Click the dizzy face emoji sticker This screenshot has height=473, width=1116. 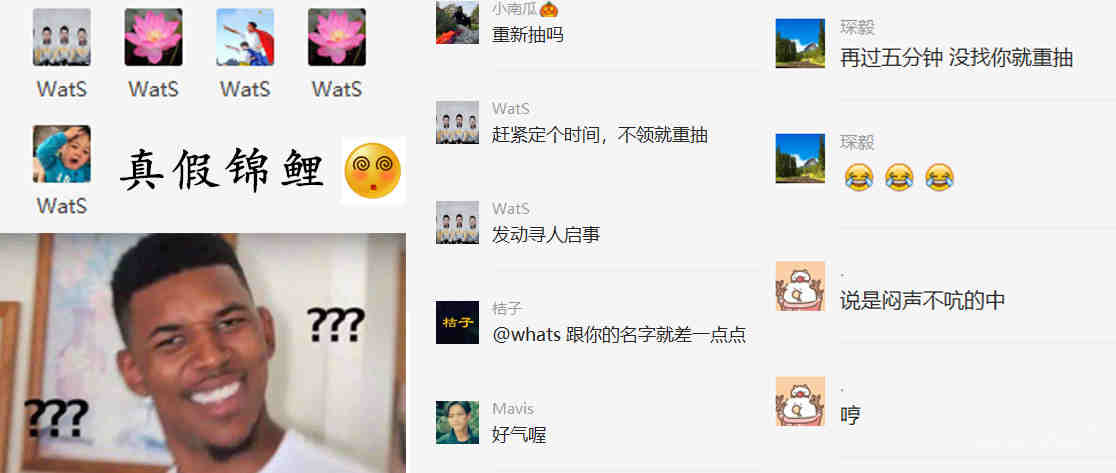pyautogui.click(x=372, y=170)
